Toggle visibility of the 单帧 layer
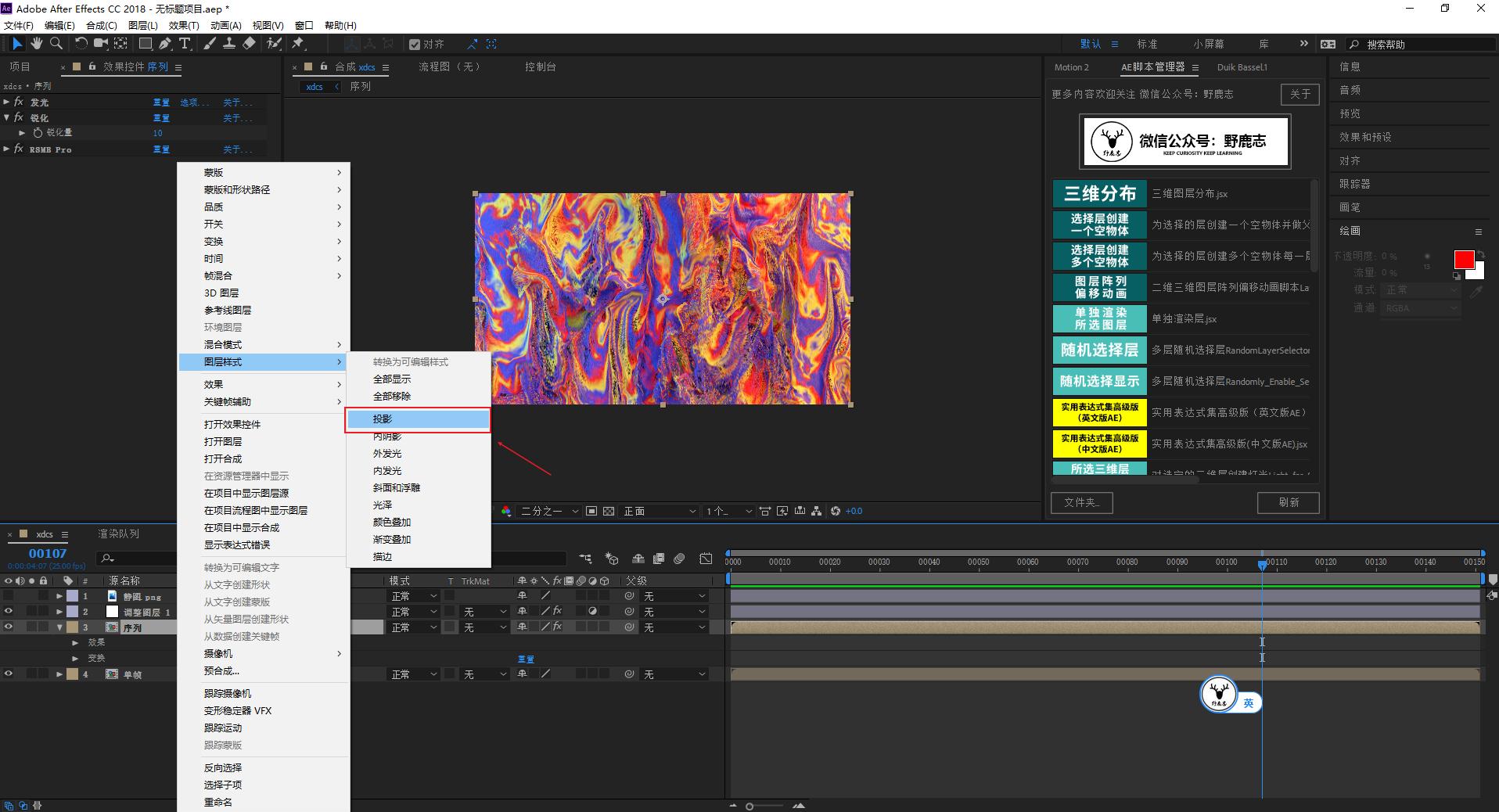 8,674
